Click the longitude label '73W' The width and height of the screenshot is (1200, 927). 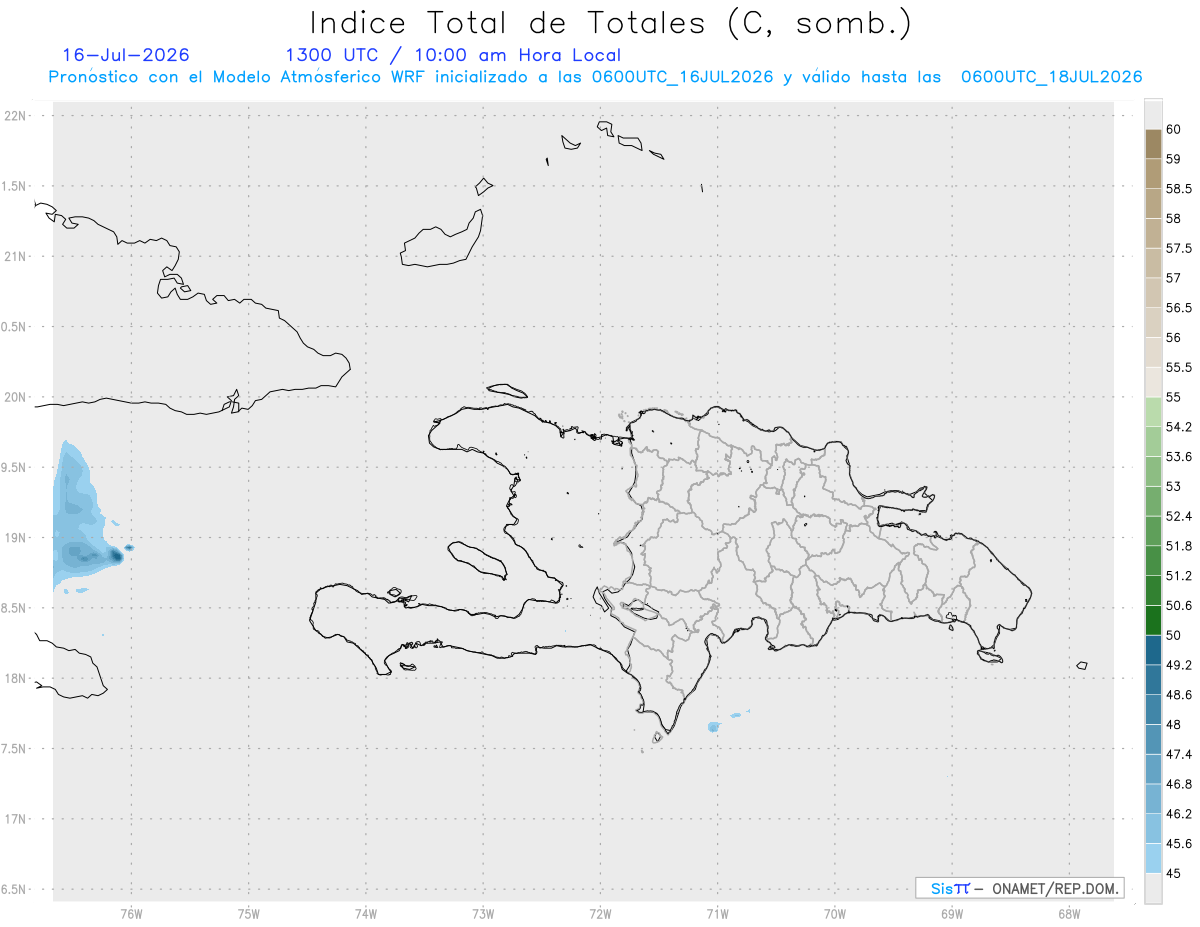click(x=483, y=913)
